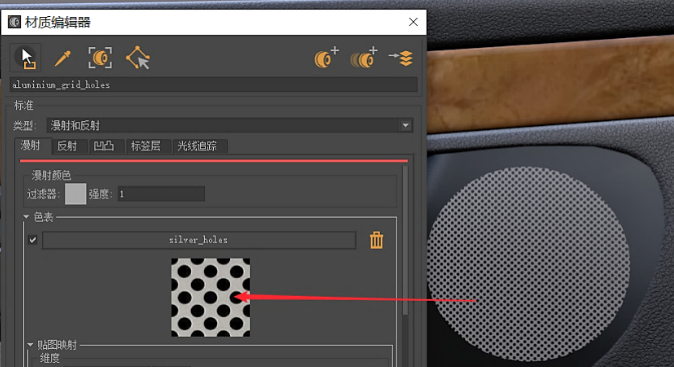Duplicate material with double-sphere plus icon
This screenshot has height=367, width=674.
pos(364,58)
